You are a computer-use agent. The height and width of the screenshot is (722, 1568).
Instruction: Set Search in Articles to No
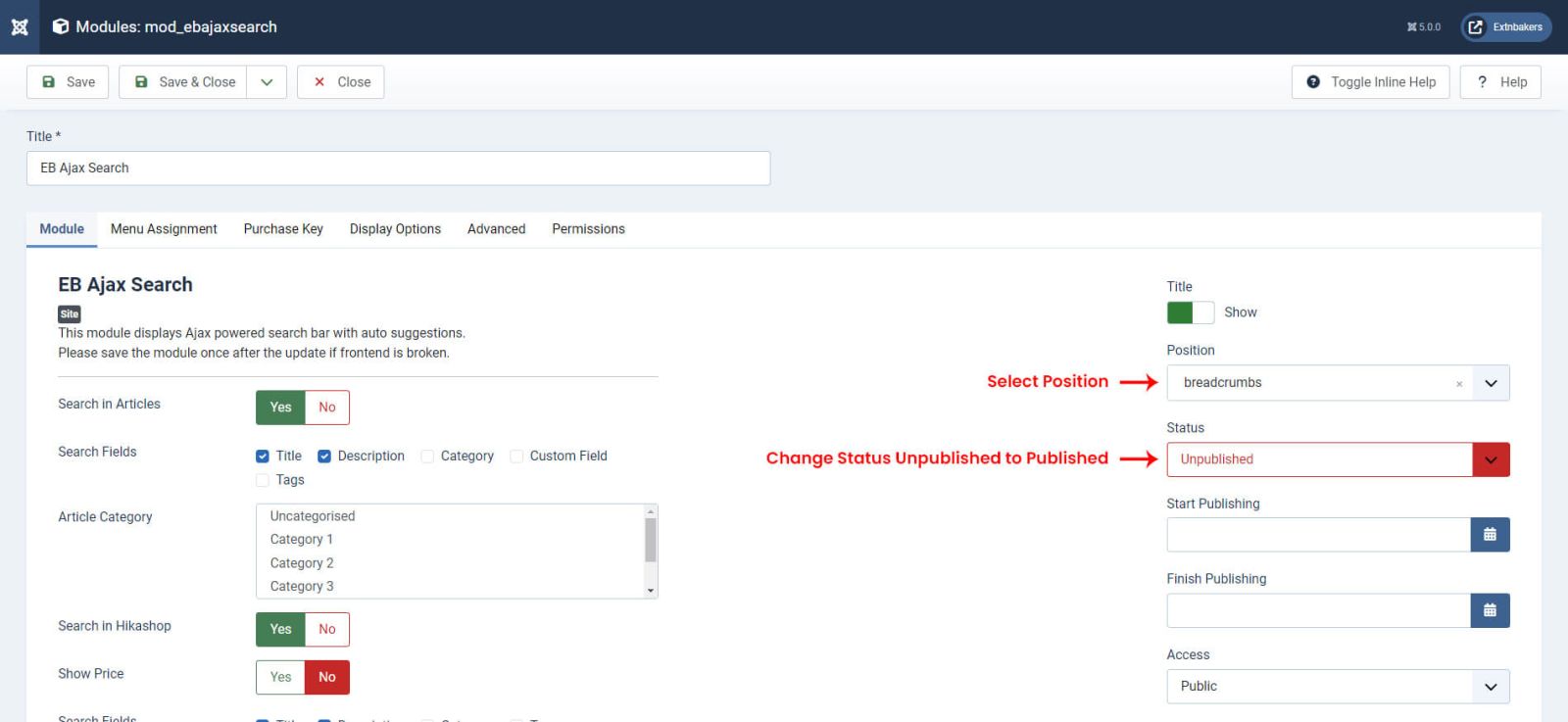tap(327, 408)
